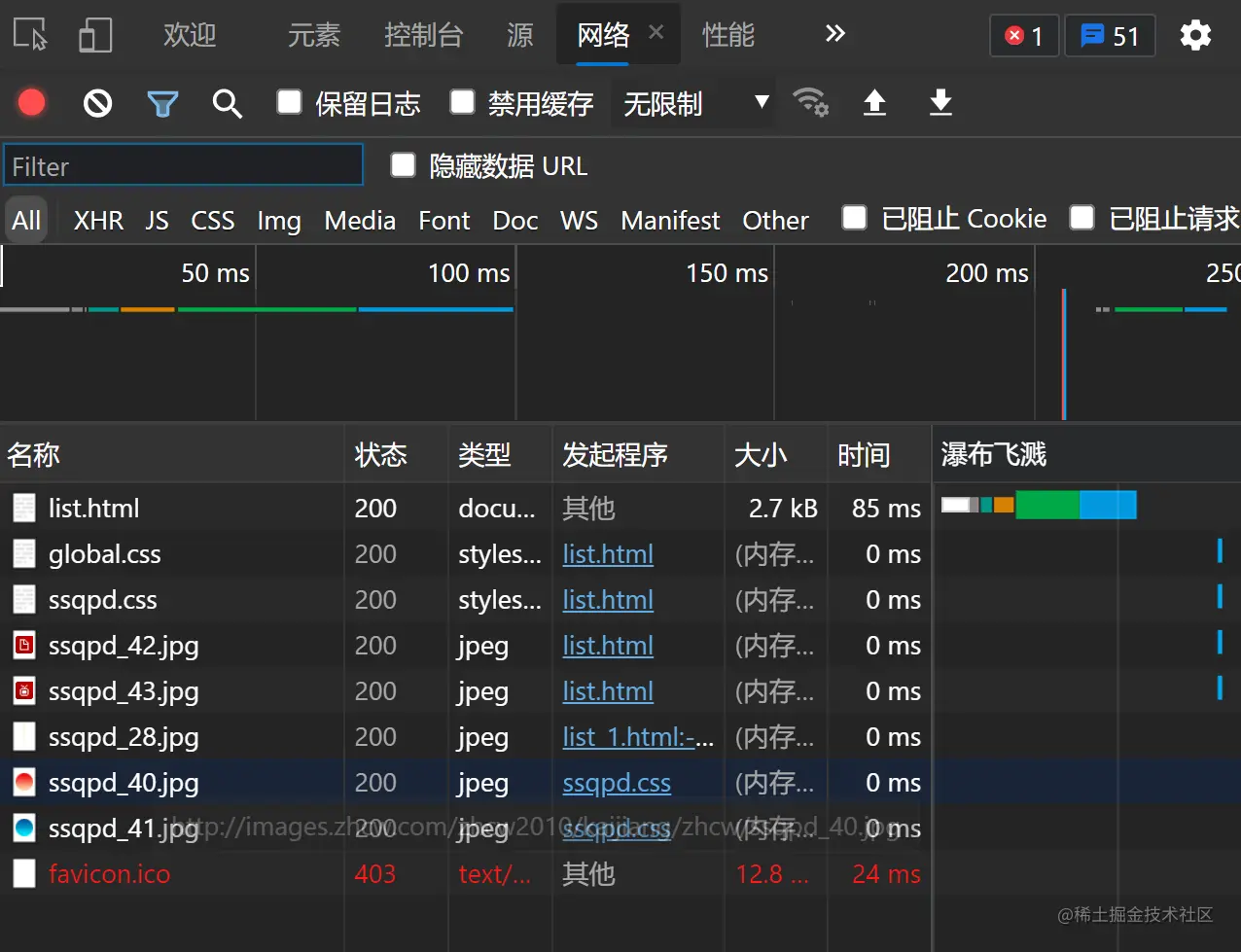Toggle the filter funnel icon

coord(162,103)
